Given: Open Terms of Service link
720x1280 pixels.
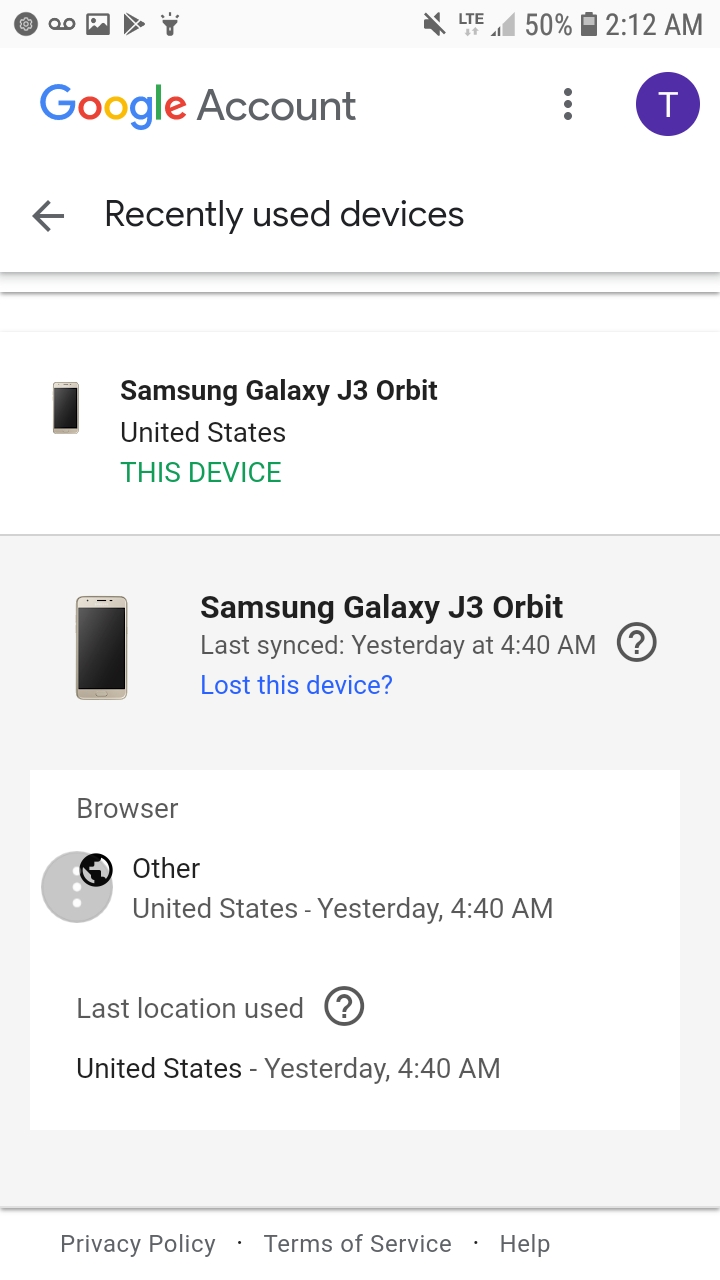Looking at the screenshot, I should pyautogui.click(x=357, y=1244).
